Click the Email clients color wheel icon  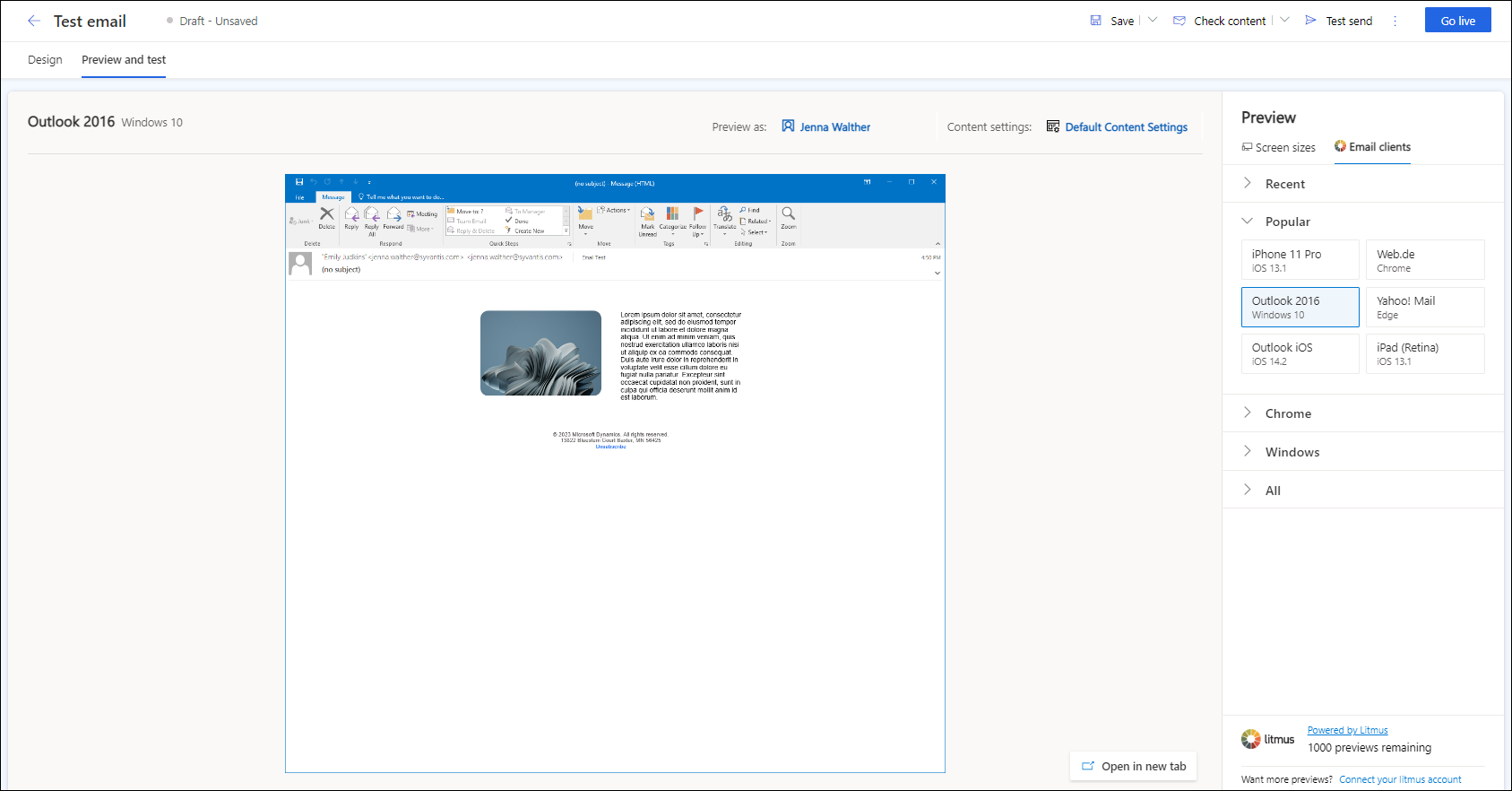[x=1340, y=146]
